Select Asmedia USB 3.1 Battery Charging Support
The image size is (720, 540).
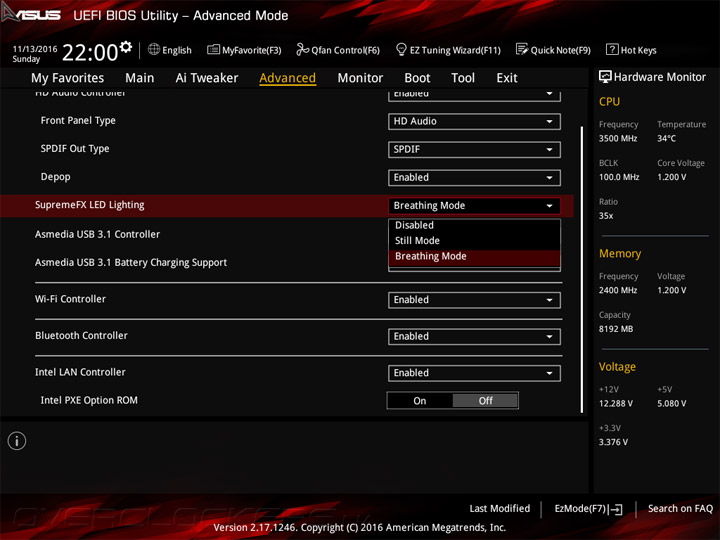pos(131,262)
